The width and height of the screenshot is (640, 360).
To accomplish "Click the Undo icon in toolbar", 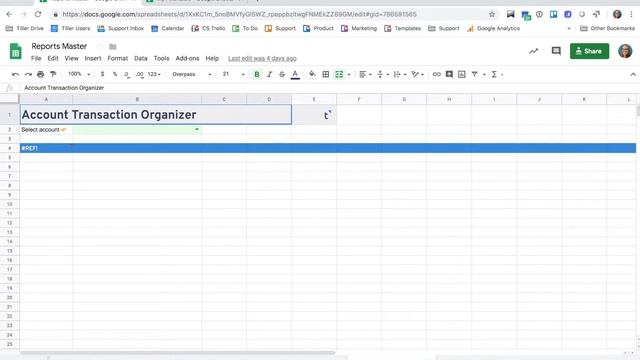I will coord(16,74).
